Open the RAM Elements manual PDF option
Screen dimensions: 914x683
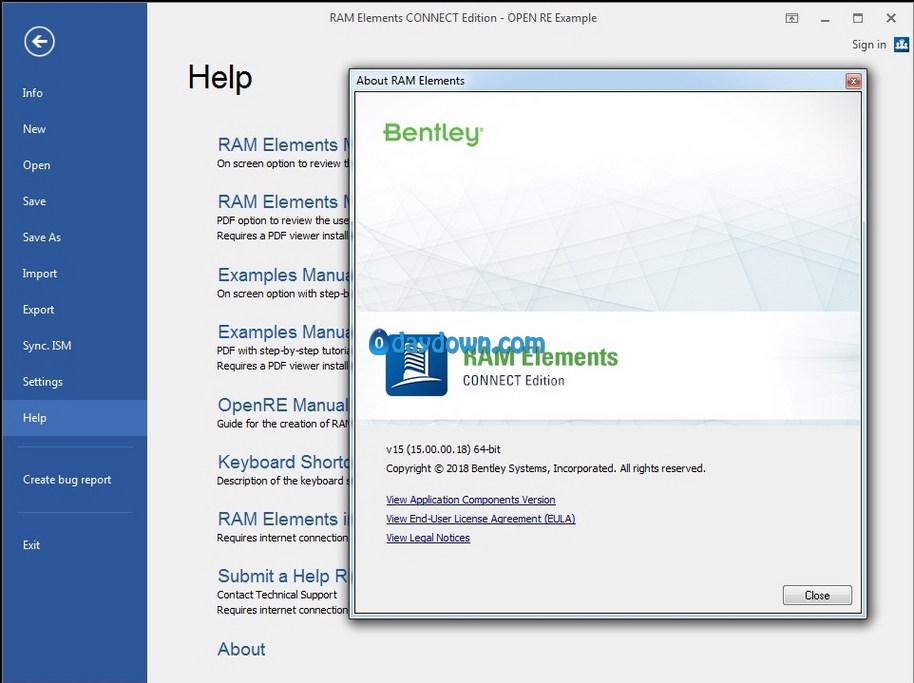[x=282, y=202]
